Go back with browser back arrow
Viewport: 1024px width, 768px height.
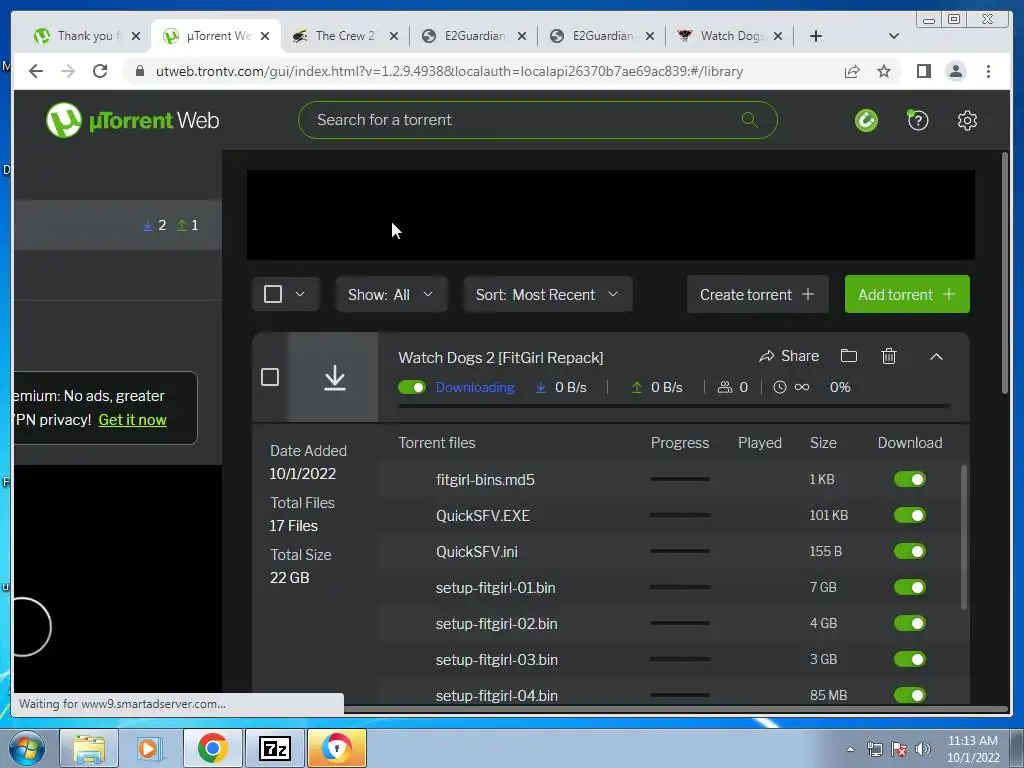(x=36, y=71)
